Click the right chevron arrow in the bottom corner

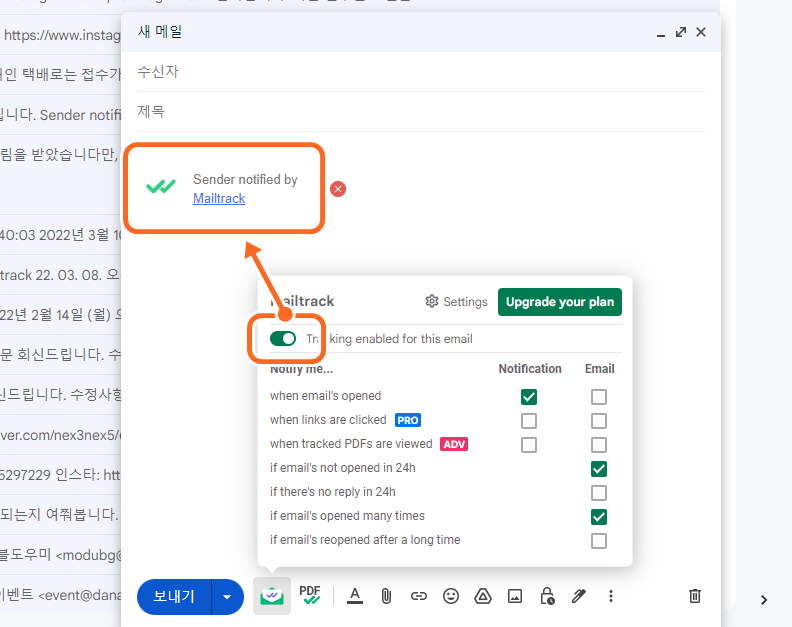(764, 600)
